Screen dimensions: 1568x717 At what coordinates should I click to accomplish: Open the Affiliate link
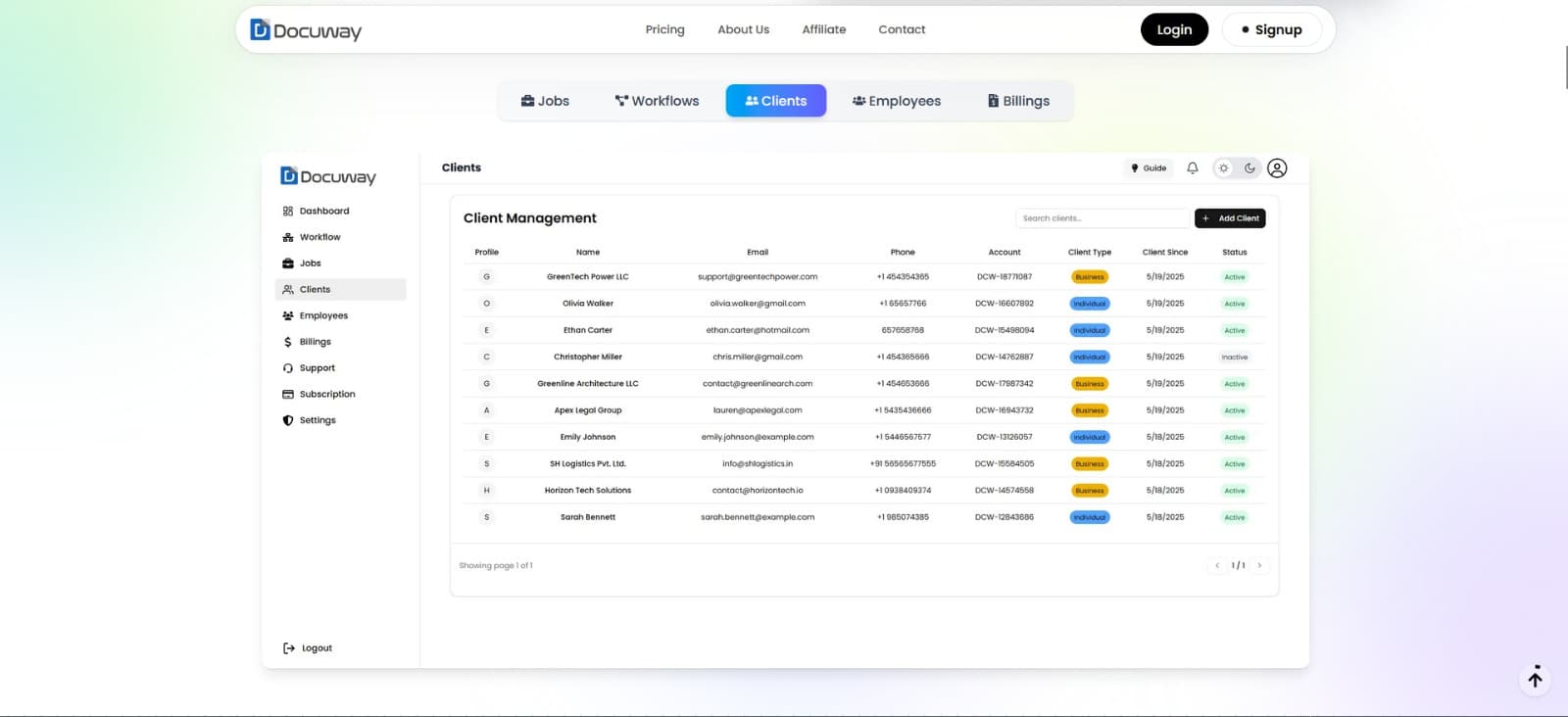pos(823,29)
